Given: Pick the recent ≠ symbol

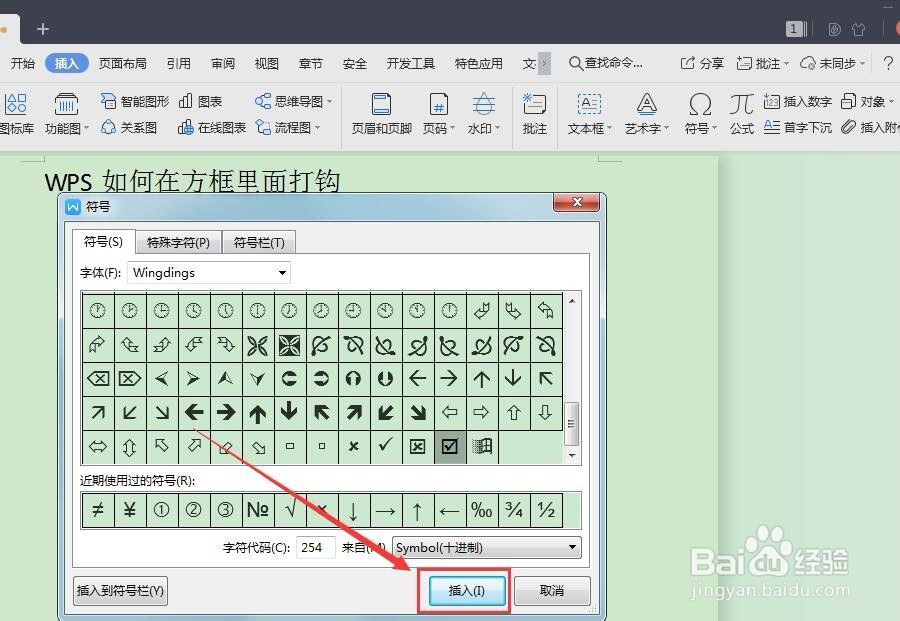Looking at the screenshot, I should (x=98, y=510).
